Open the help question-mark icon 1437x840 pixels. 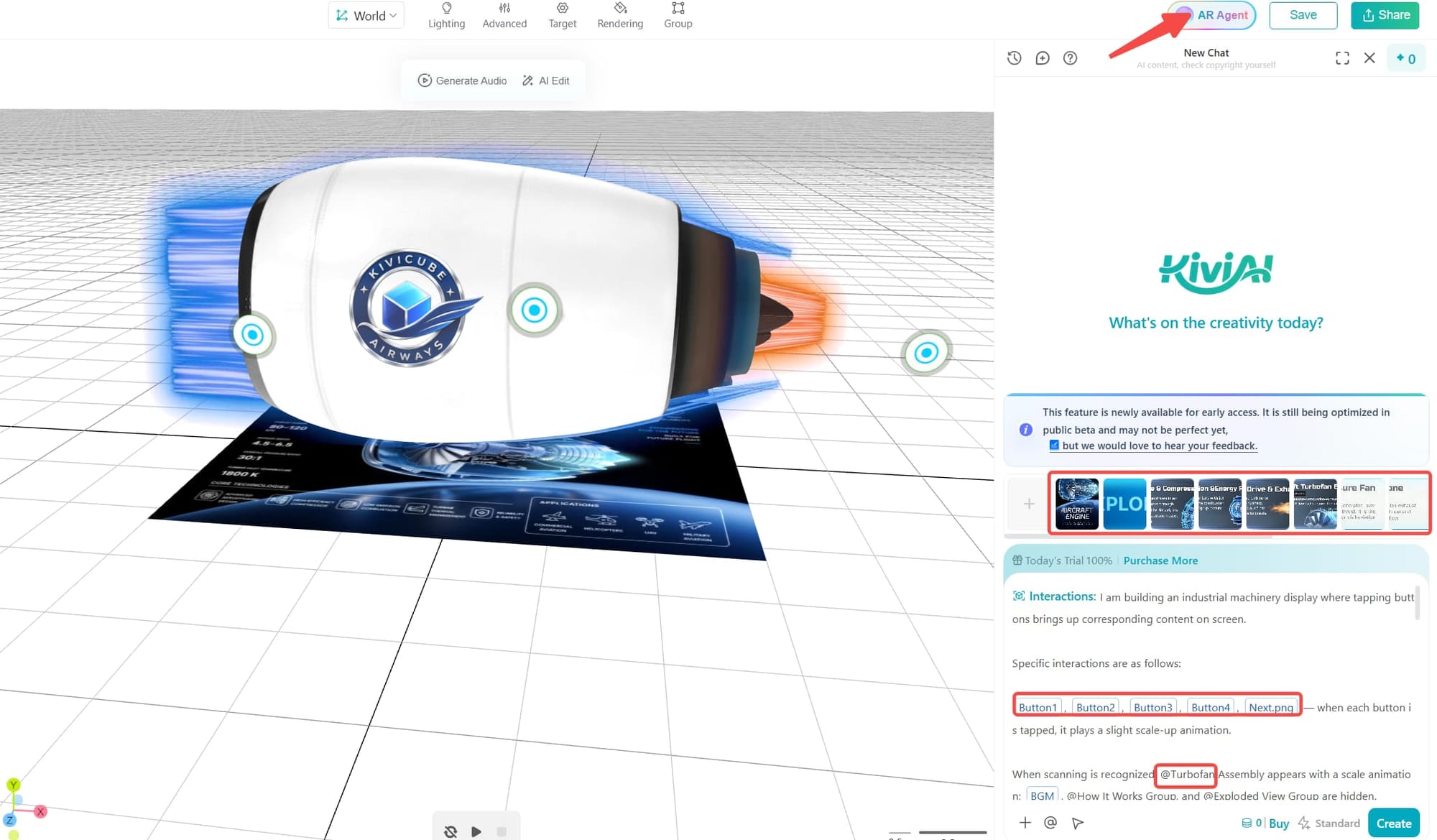coord(1070,58)
